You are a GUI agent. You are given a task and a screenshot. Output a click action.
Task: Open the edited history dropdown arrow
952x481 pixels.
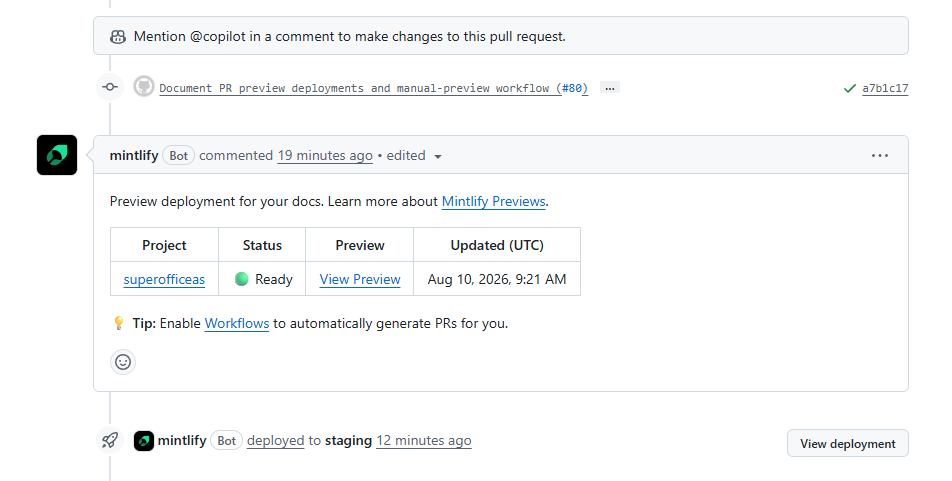(x=438, y=157)
